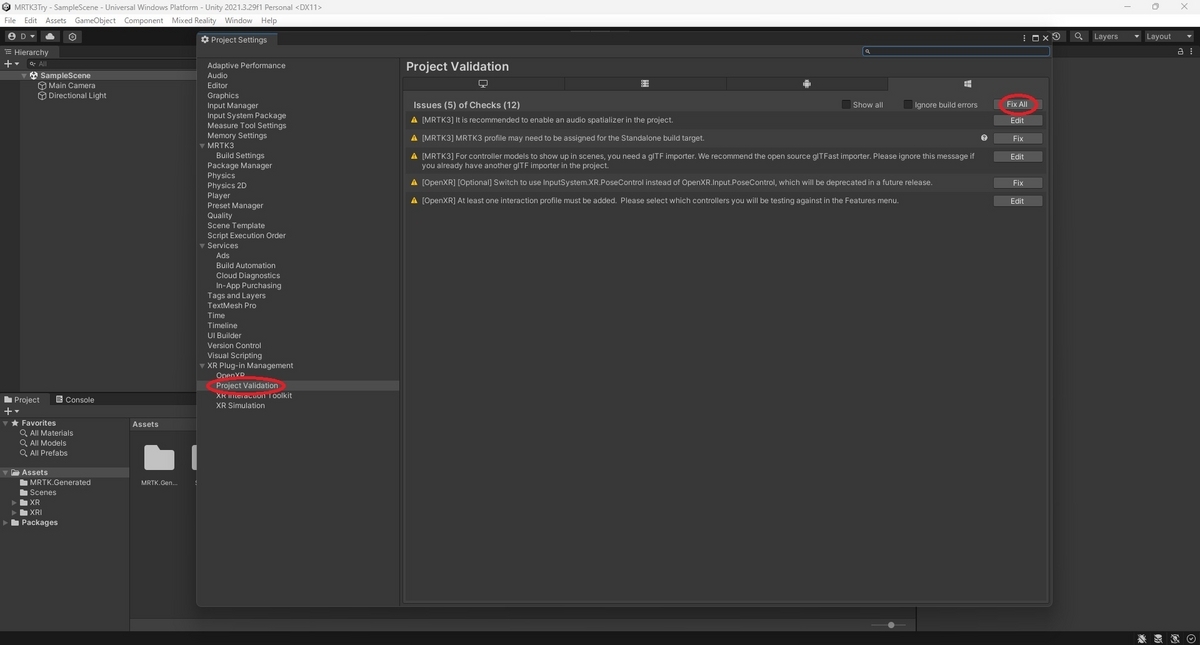This screenshot has width=1200, height=645.
Task: Select All Materials saved search
Action: pos(51,433)
